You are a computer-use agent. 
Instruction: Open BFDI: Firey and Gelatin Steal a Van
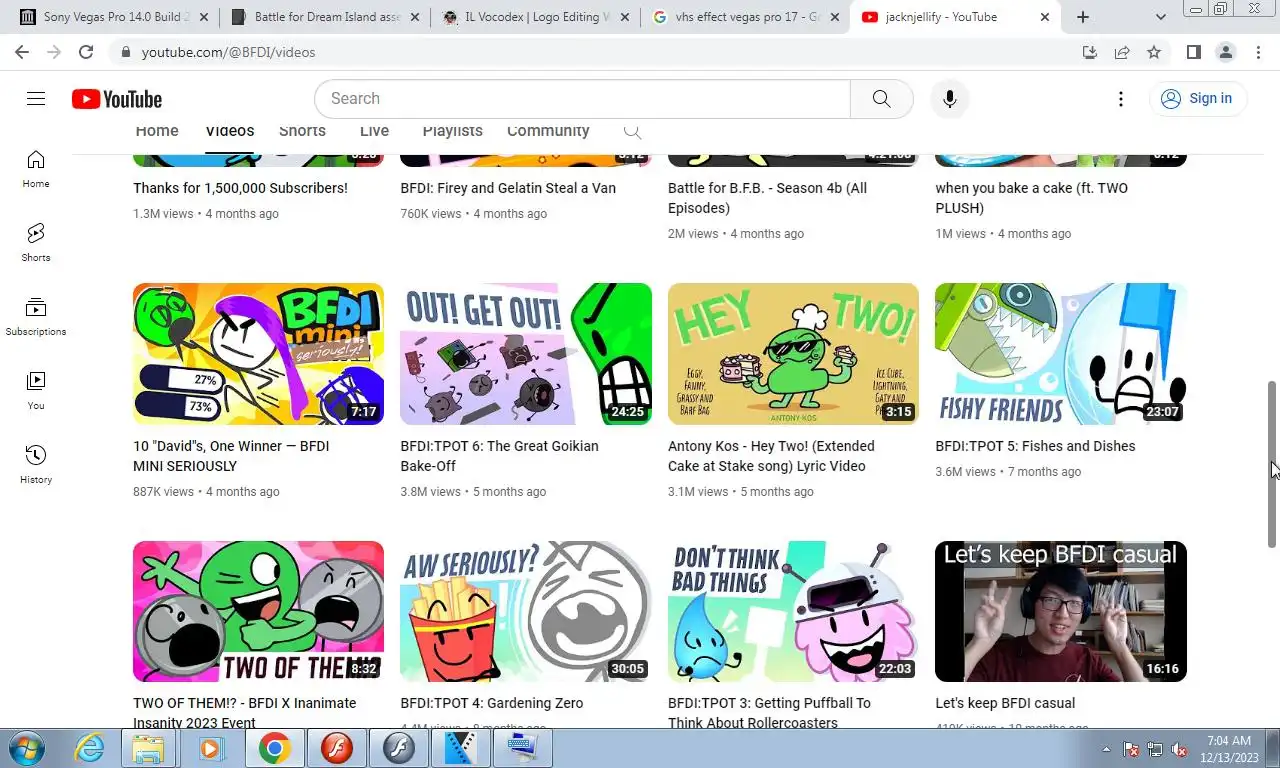(508, 188)
